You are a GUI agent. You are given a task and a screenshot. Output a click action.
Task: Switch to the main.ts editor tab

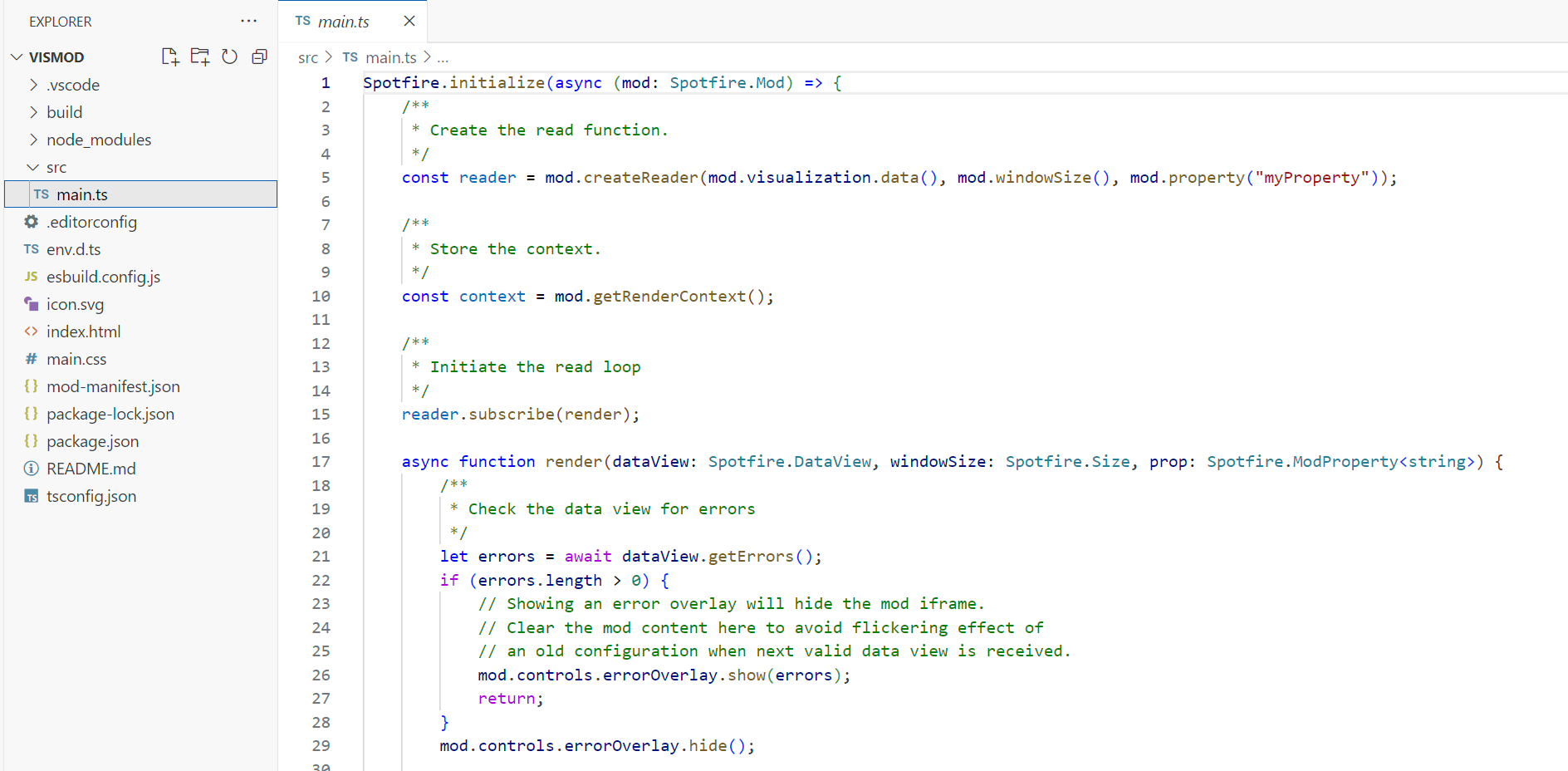(353, 21)
